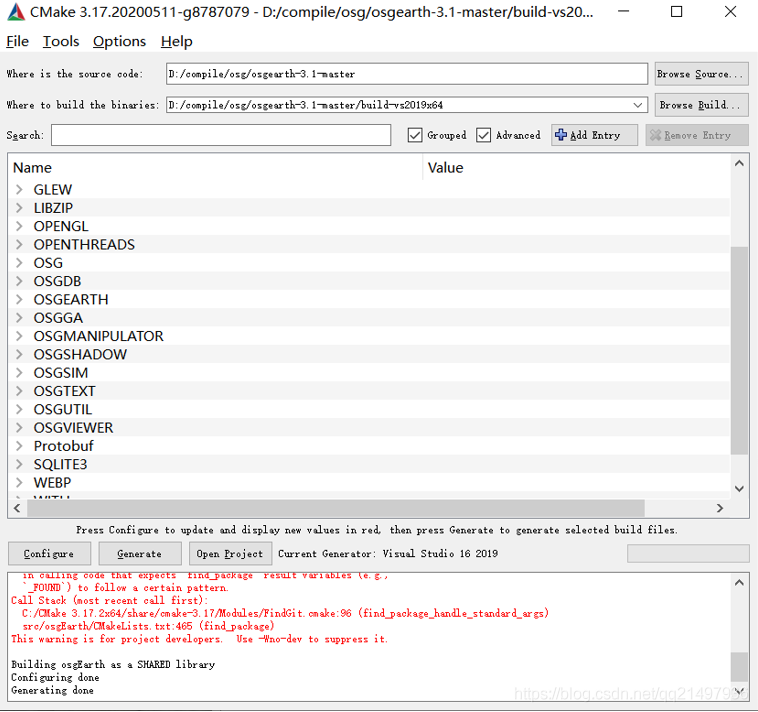The height and width of the screenshot is (712, 758).
Task: Click the horizontal scroll-right arrow
Action: click(x=720, y=508)
